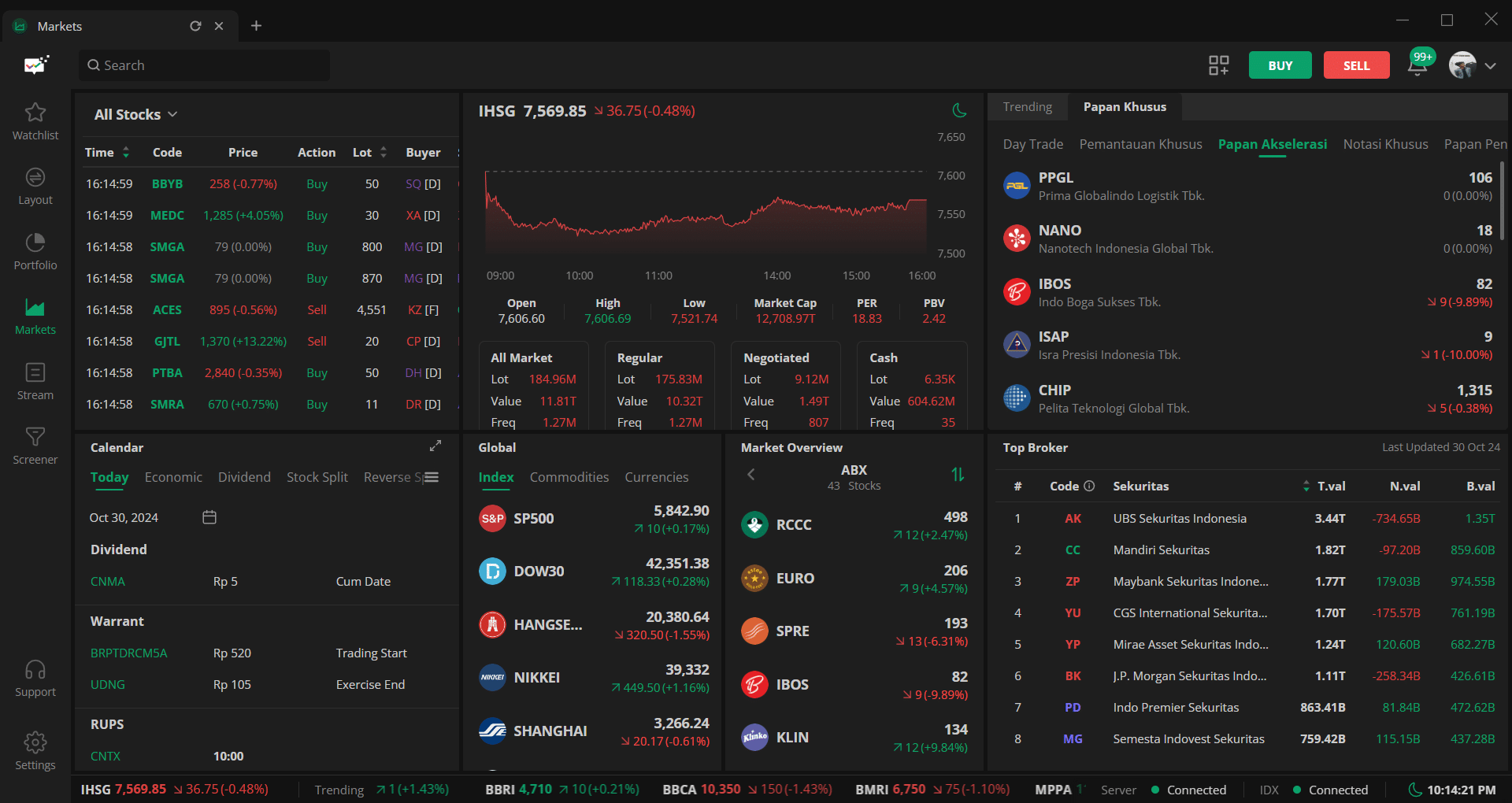Image resolution: width=1512 pixels, height=803 pixels.
Task: Click BBCA in the bottom ticker
Action: [x=681, y=789]
